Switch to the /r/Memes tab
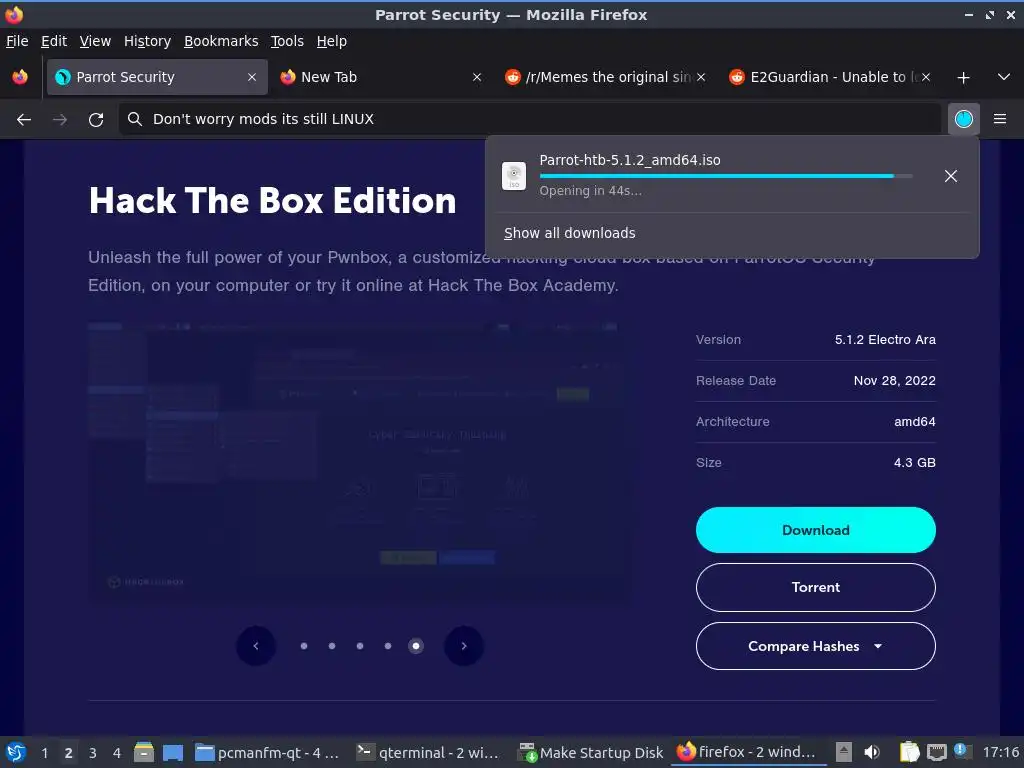Image resolution: width=1024 pixels, height=768 pixels. pyautogui.click(x=605, y=77)
